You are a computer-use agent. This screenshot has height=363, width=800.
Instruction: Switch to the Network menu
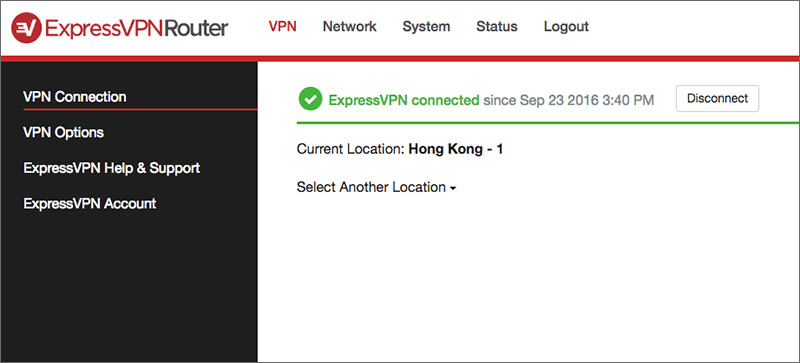(x=349, y=27)
